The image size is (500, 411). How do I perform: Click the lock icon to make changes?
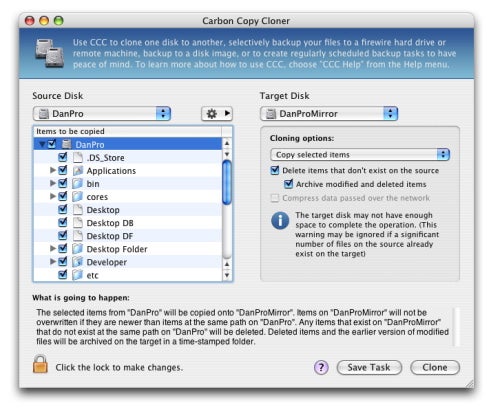pyautogui.click(x=40, y=364)
